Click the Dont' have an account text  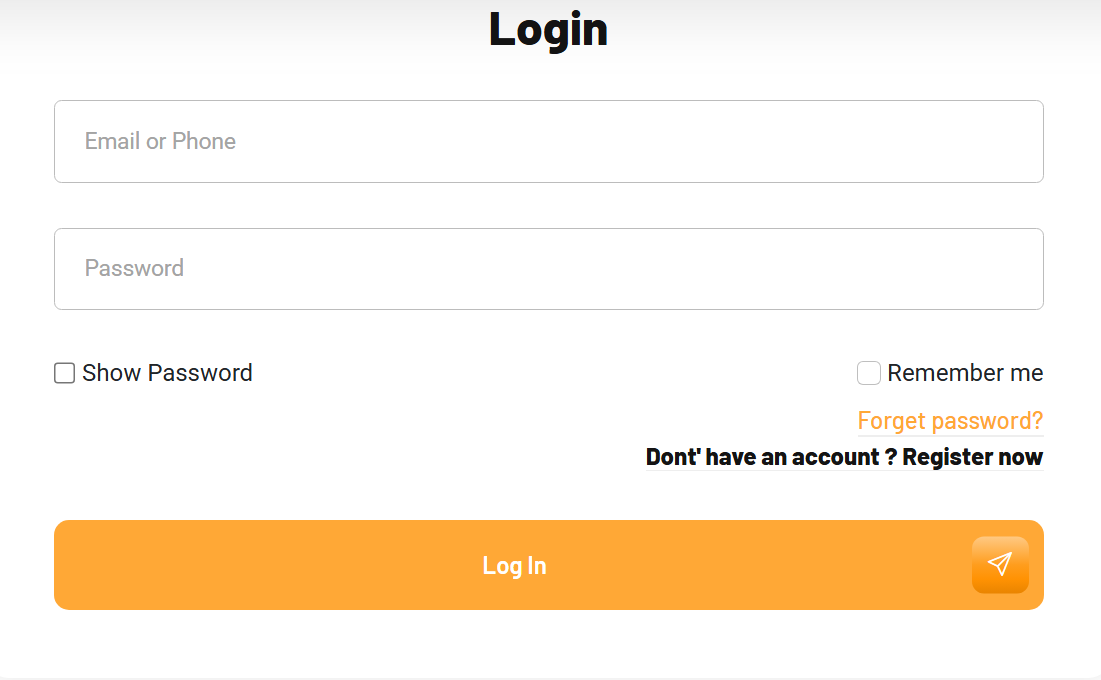coord(763,457)
